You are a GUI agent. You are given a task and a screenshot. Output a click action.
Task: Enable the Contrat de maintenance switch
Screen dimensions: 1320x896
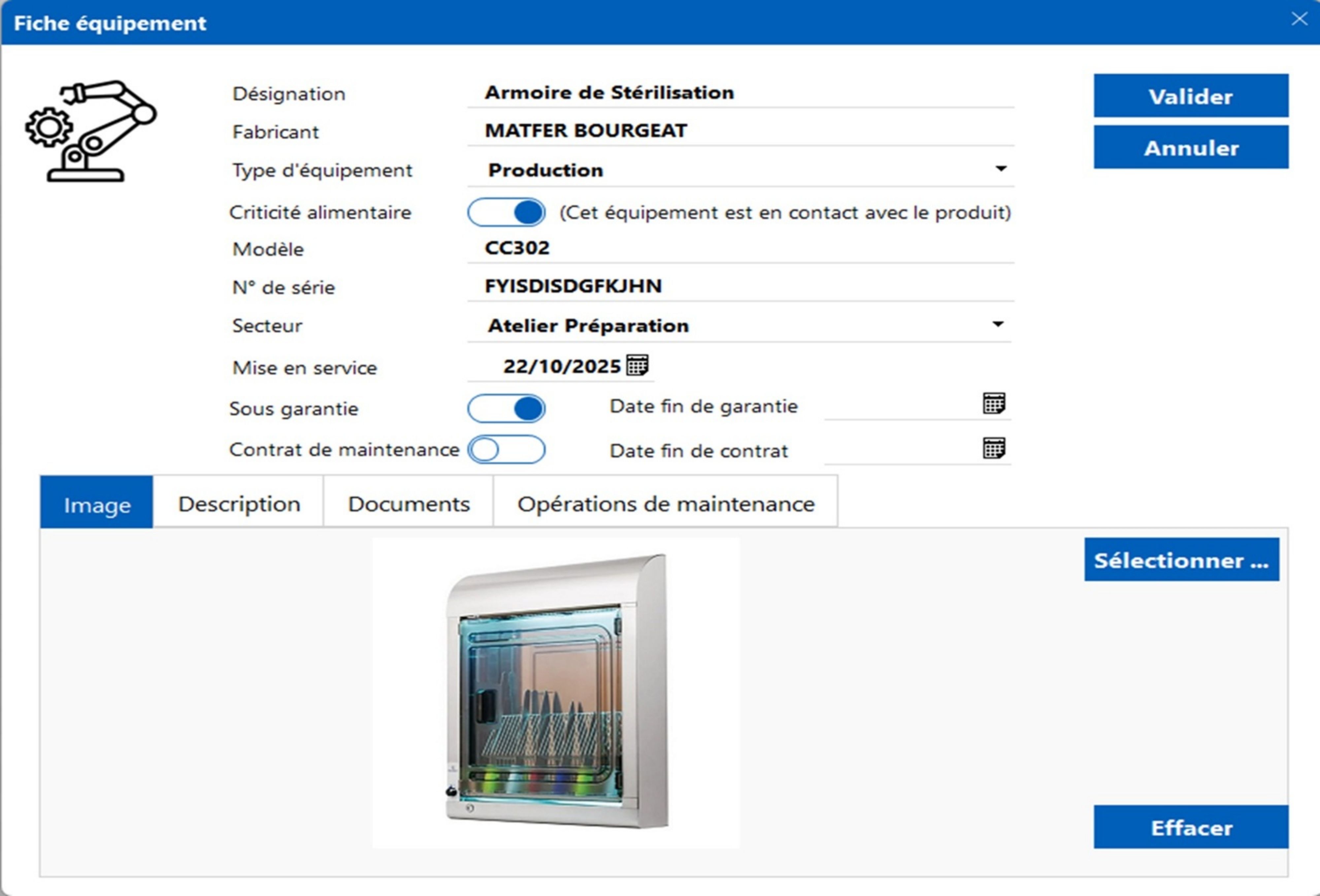[x=506, y=449]
